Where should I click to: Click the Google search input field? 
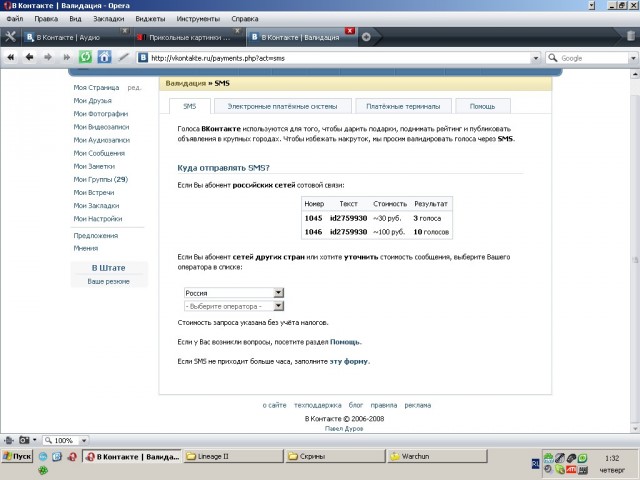[x=594, y=58]
